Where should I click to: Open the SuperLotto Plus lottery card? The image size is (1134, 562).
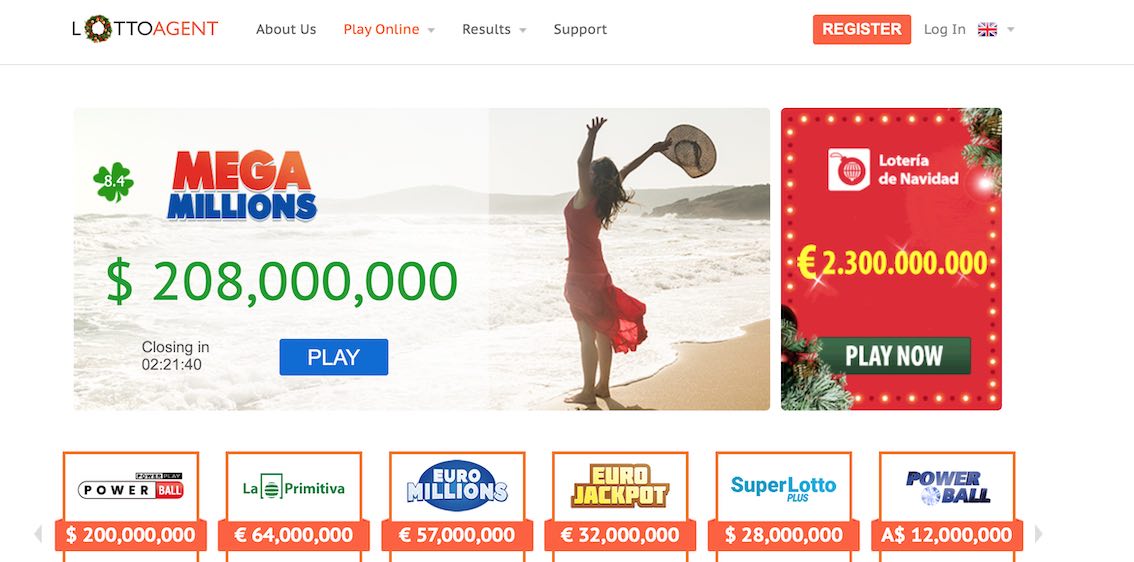pyautogui.click(x=783, y=506)
